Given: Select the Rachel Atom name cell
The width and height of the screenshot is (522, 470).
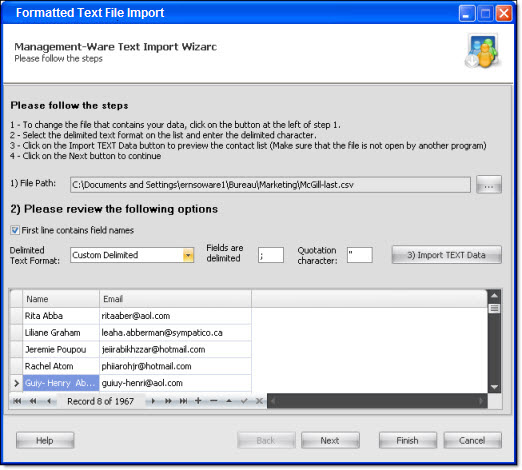Looking at the screenshot, I should (61, 366).
